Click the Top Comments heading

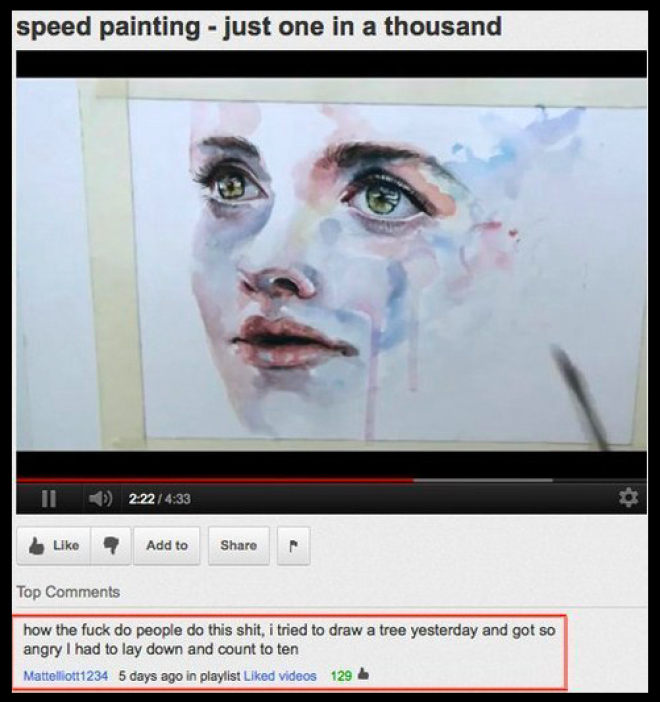point(69,592)
